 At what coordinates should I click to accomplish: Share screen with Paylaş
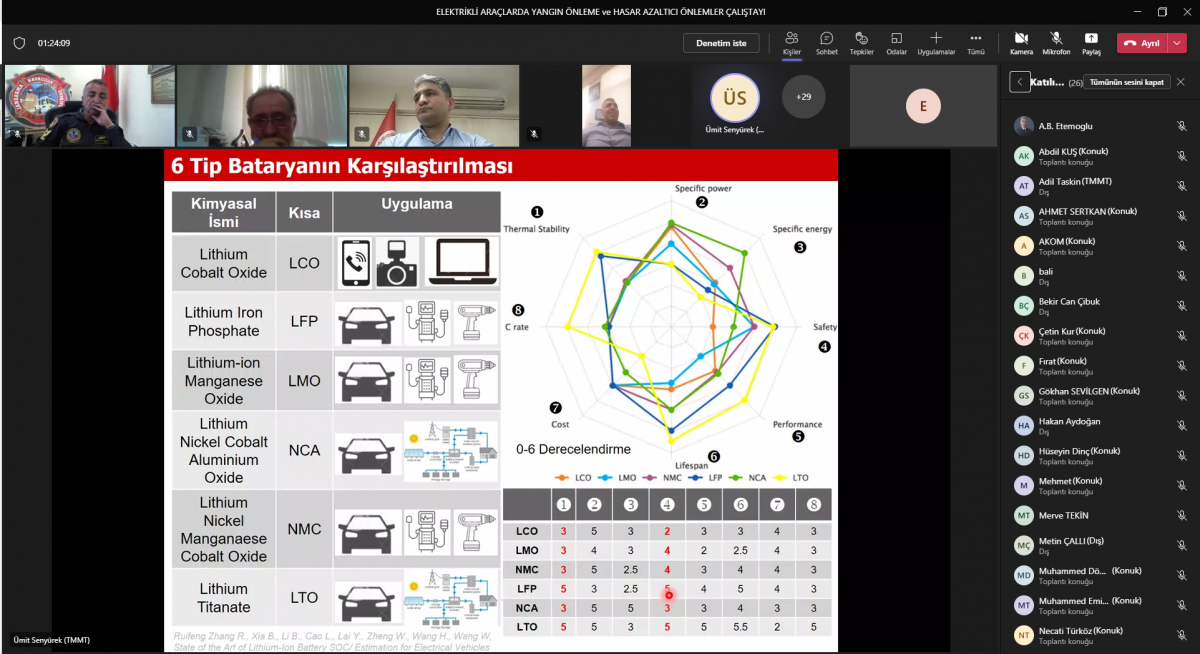[x=1091, y=43]
